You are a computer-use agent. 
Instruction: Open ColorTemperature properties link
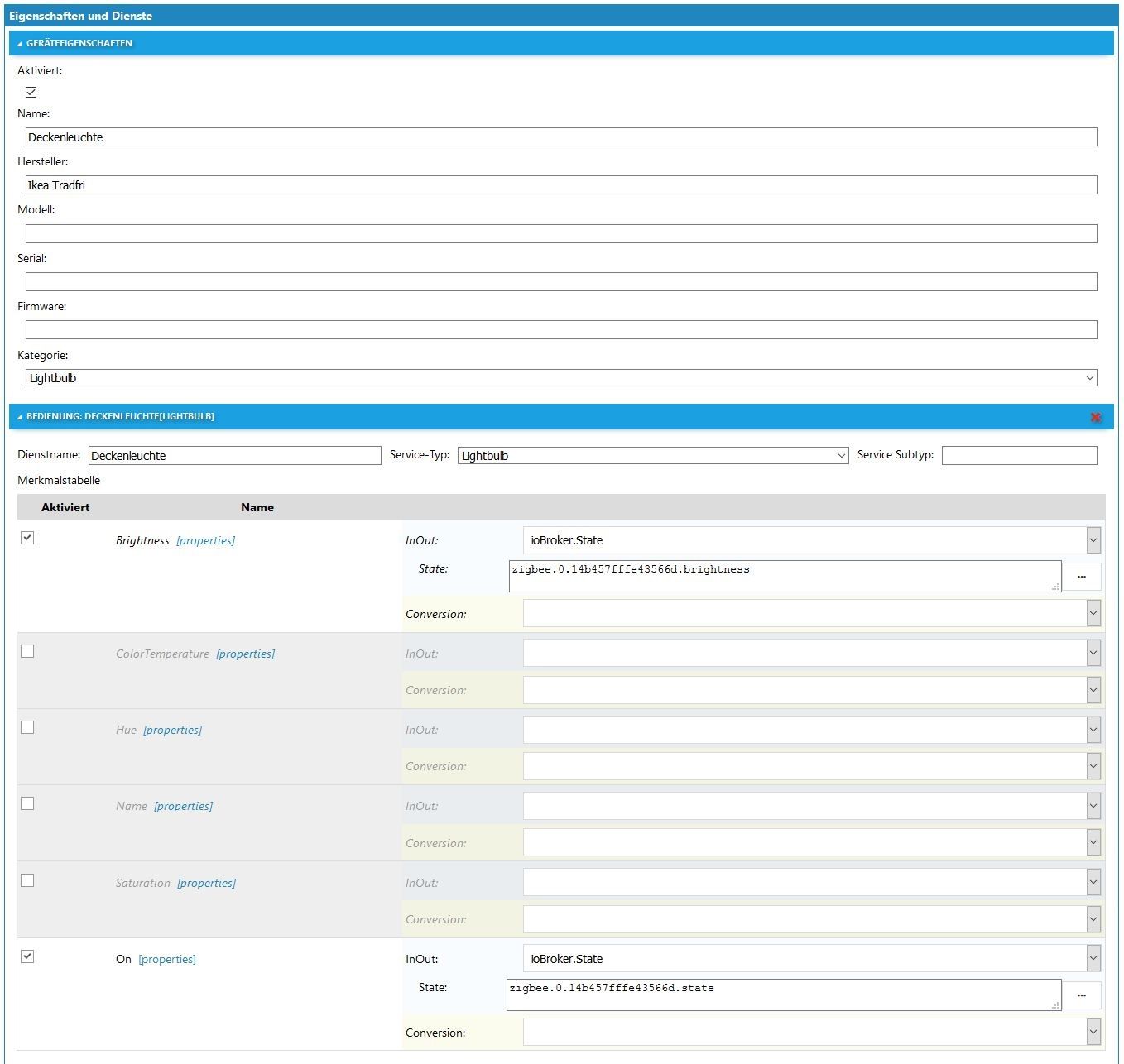coord(246,654)
